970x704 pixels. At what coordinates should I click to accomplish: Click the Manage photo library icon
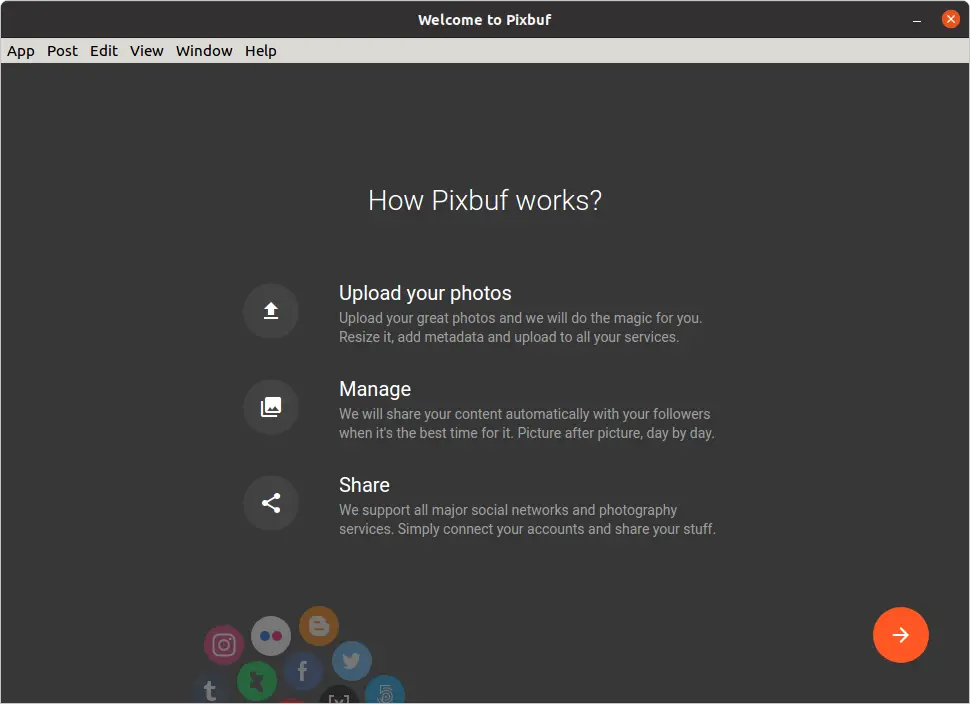tap(271, 407)
